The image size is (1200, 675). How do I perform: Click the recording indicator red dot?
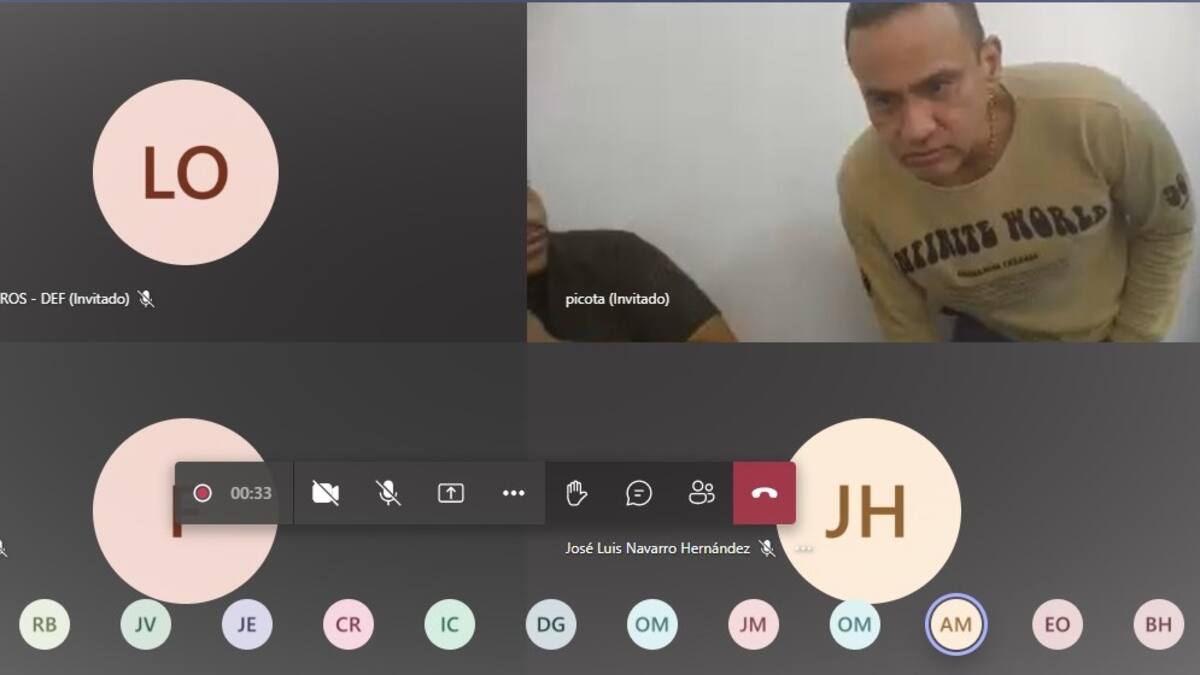tap(203, 493)
